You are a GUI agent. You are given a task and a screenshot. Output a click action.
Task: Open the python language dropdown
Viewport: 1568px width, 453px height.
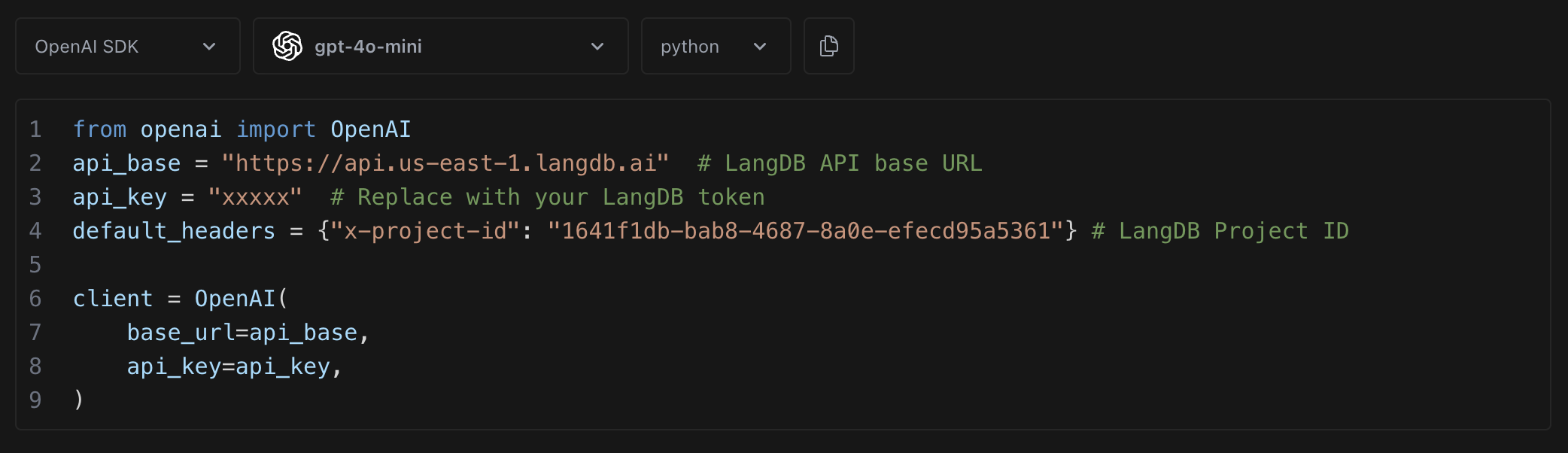click(716, 46)
